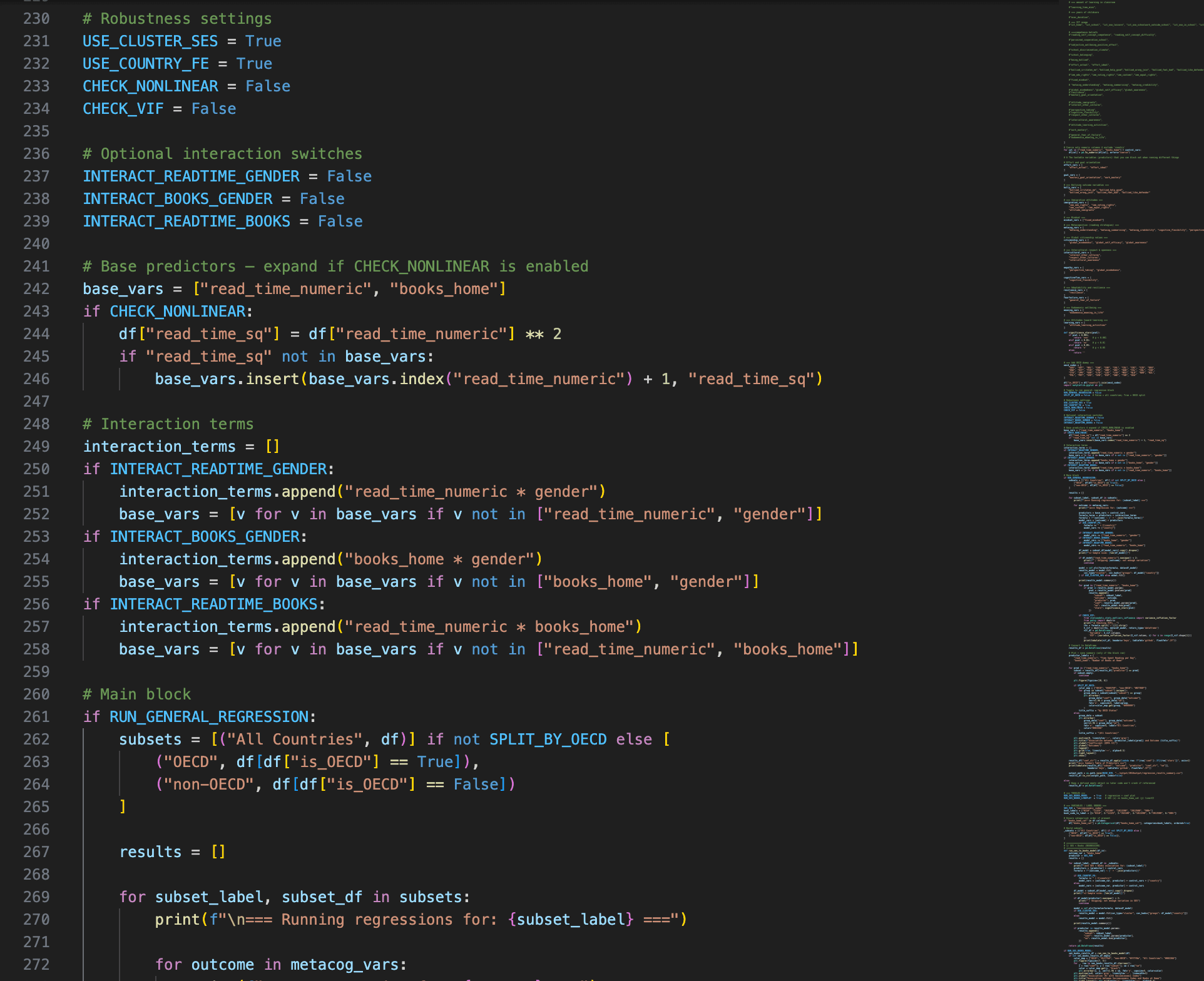Click the False value of CHECK_VIF
1204x981 pixels.
point(213,109)
